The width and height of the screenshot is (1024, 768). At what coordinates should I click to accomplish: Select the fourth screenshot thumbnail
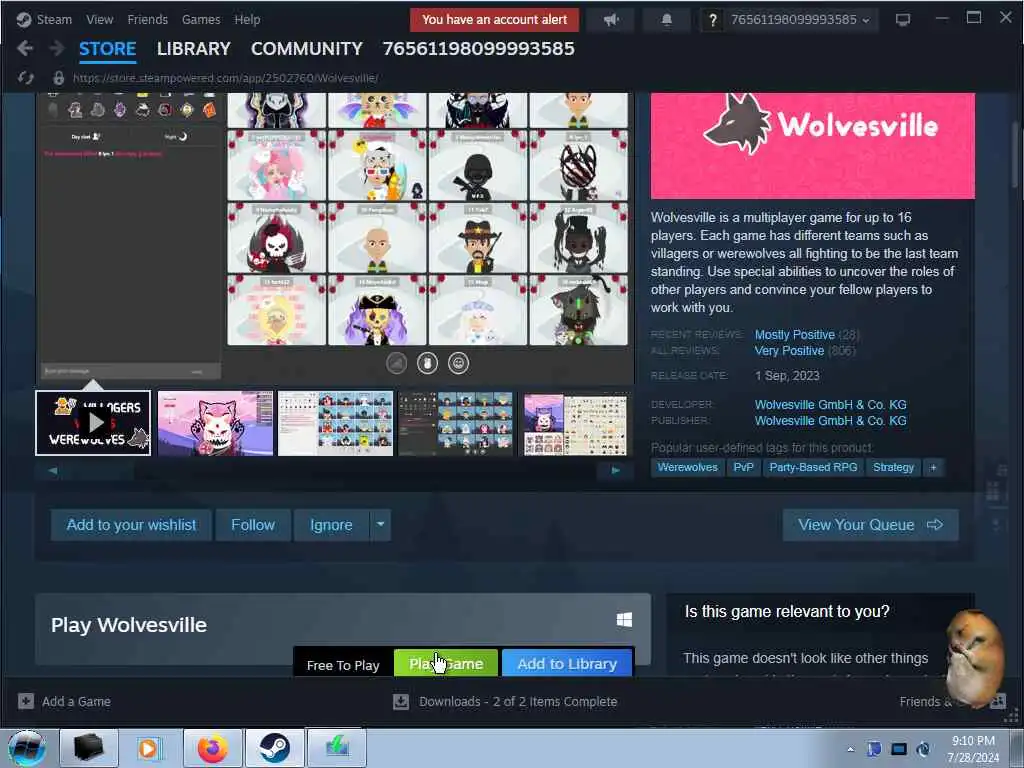coord(456,423)
